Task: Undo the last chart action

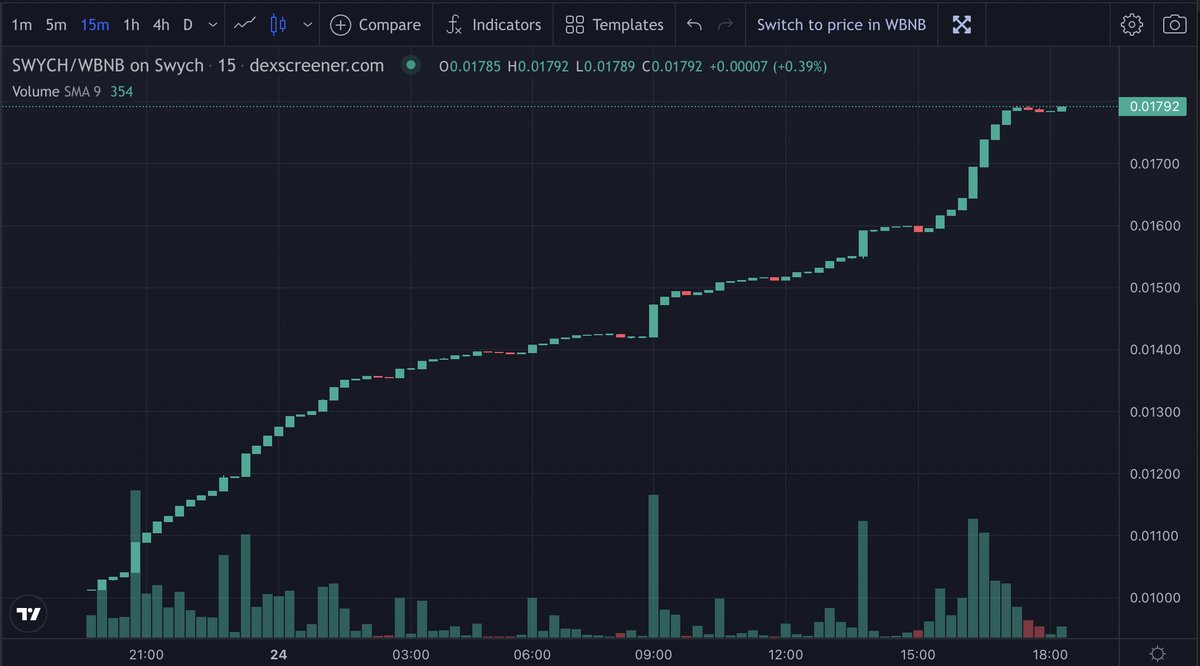Action: click(694, 24)
